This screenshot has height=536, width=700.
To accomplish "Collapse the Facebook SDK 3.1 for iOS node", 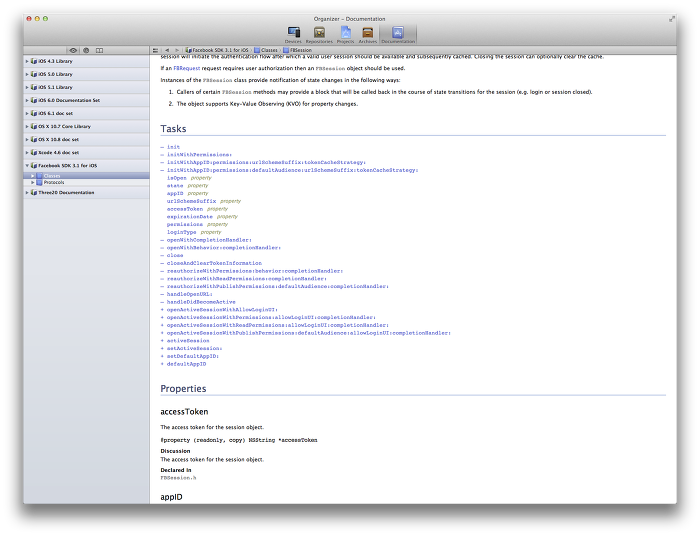I will pos(27,166).
